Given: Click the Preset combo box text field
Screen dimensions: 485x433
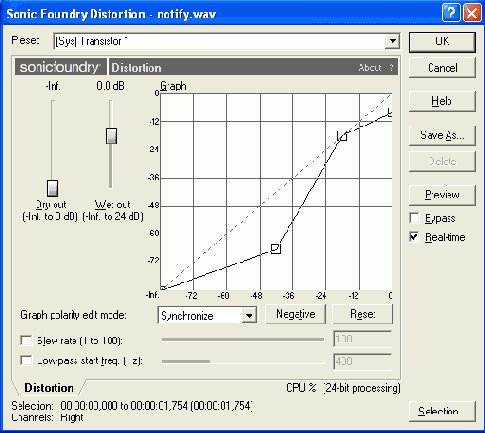Looking at the screenshot, I should (219, 41).
